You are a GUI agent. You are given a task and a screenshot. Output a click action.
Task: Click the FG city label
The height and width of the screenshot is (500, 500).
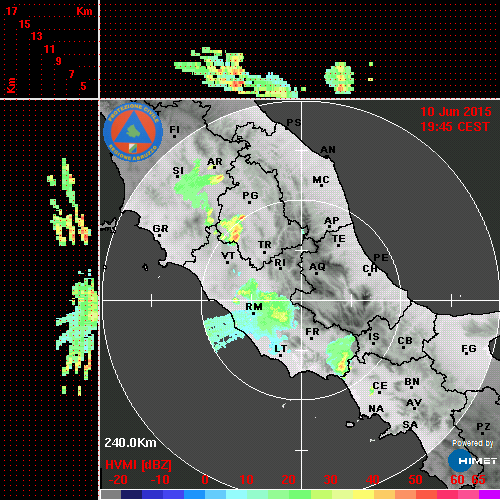[x=469, y=349]
